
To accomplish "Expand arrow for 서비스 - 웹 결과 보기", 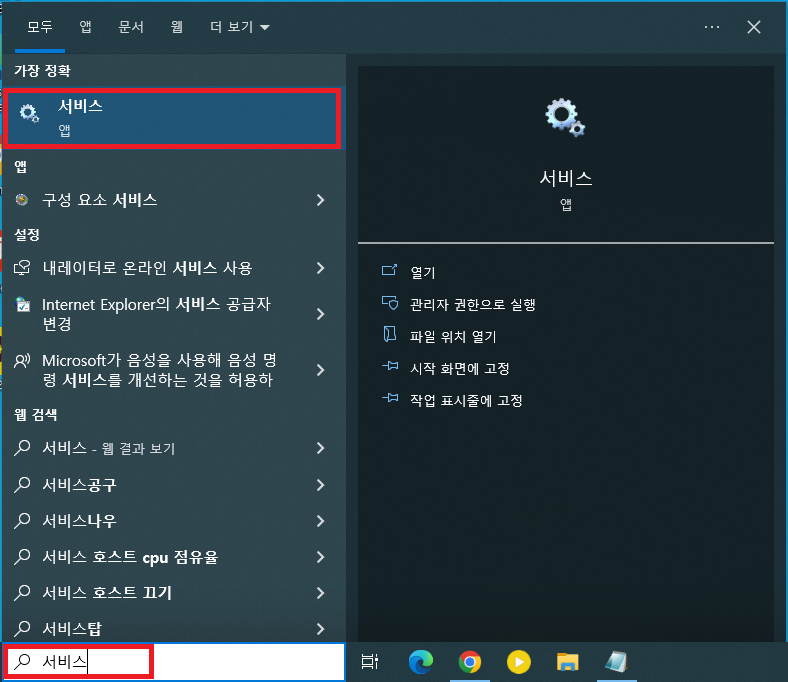I will coord(321,448).
